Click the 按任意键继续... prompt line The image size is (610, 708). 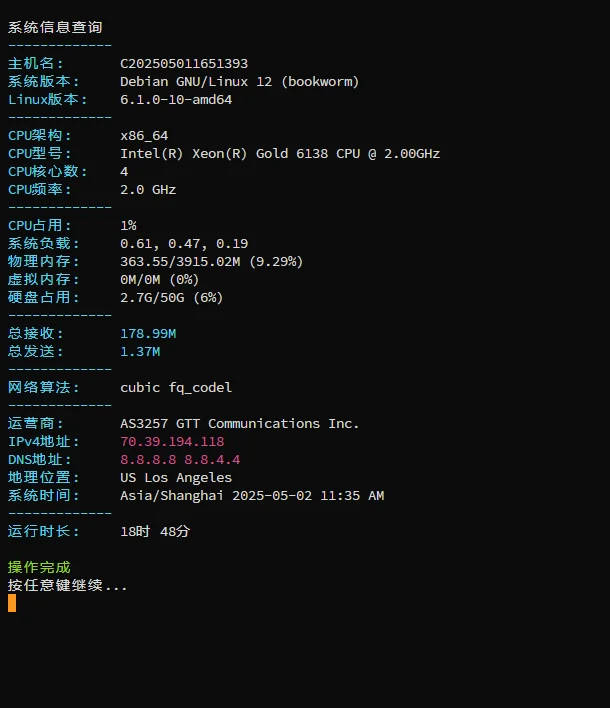(67, 585)
